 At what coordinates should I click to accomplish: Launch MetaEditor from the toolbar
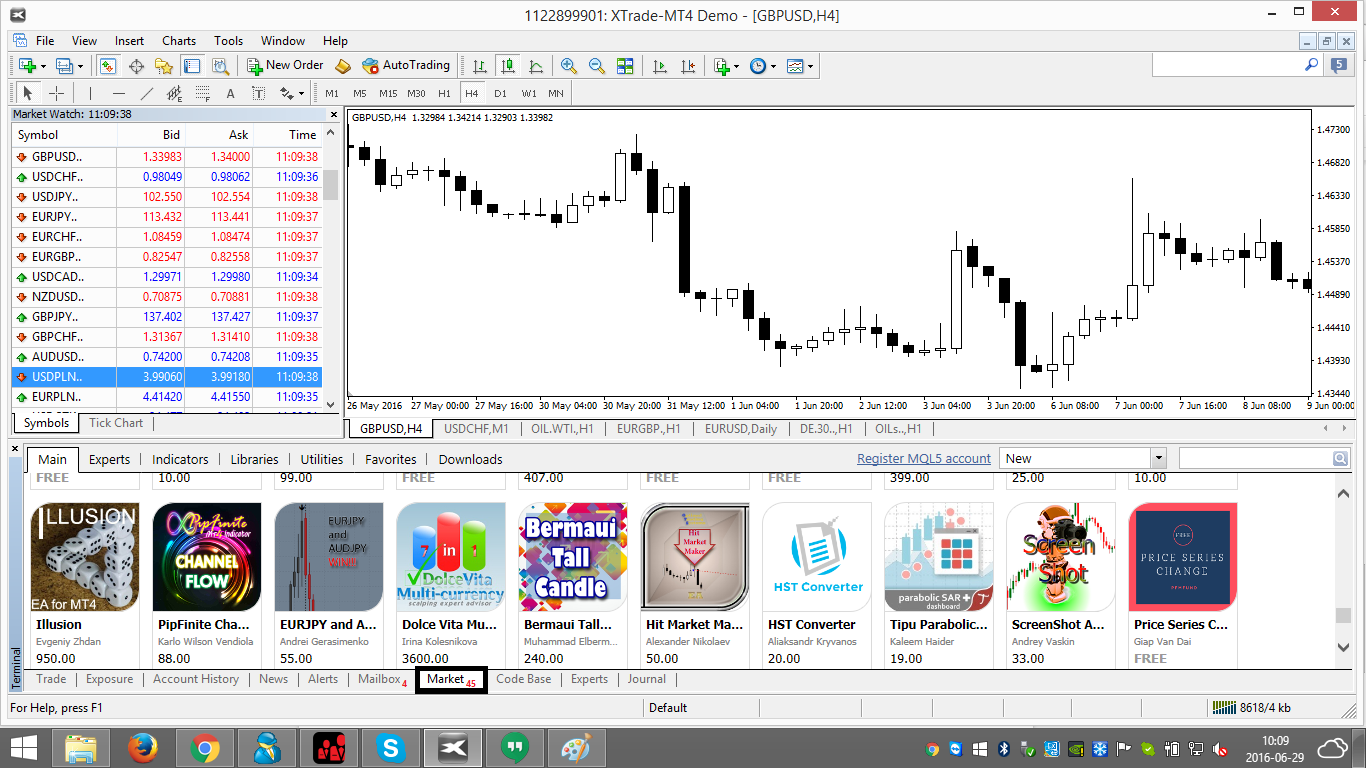tap(343, 66)
